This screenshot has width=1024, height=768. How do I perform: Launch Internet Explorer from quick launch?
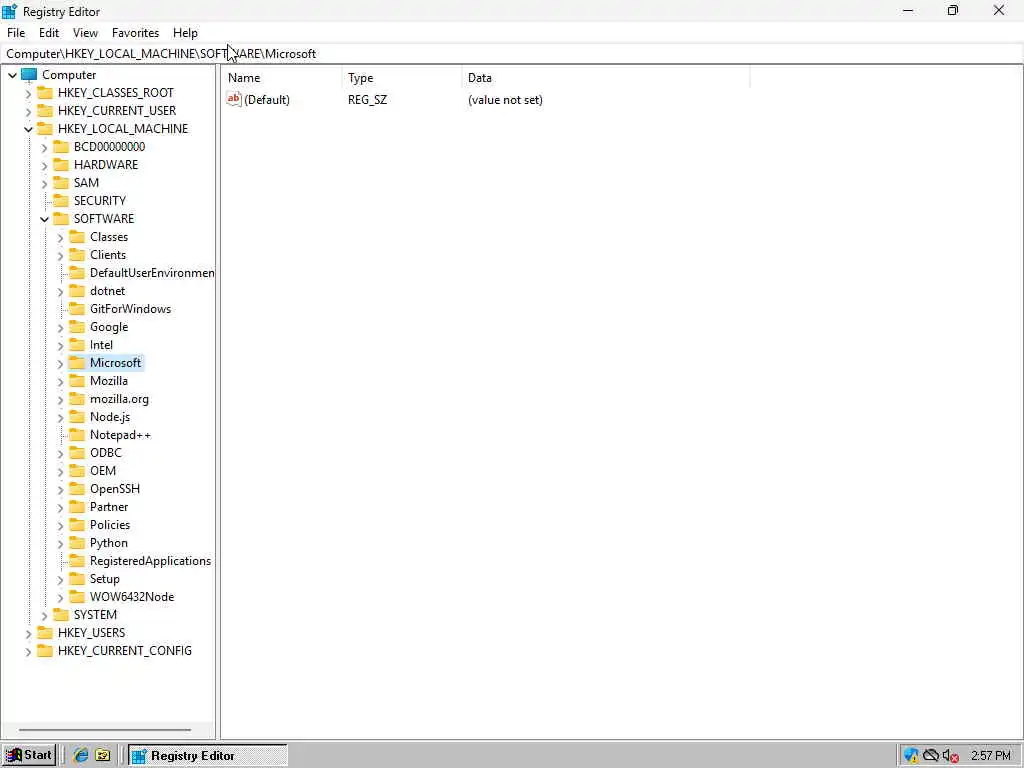pyautogui.click(x=81, y=756)
